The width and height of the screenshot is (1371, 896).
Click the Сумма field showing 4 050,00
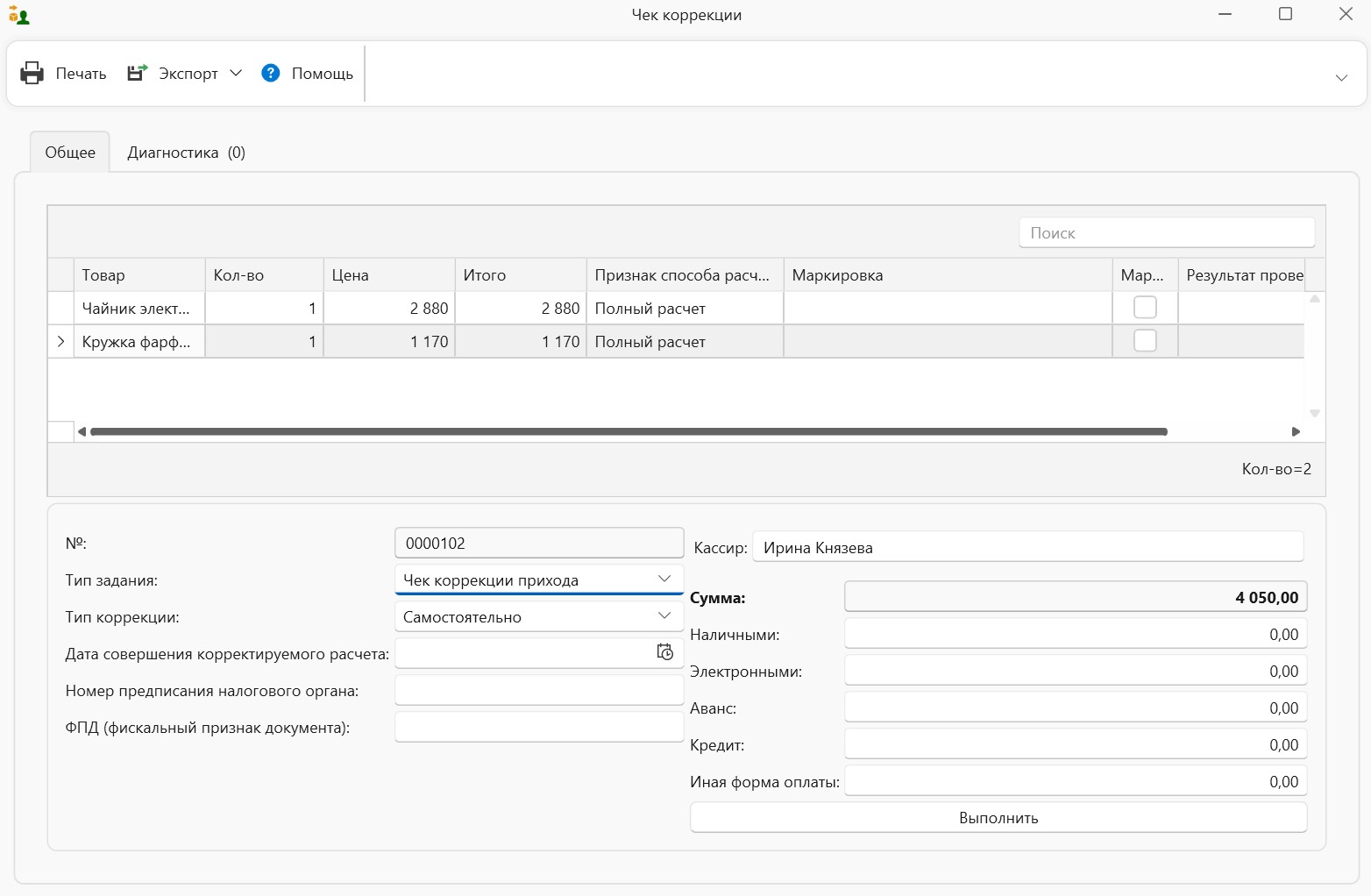click(x=1076, y=597)
